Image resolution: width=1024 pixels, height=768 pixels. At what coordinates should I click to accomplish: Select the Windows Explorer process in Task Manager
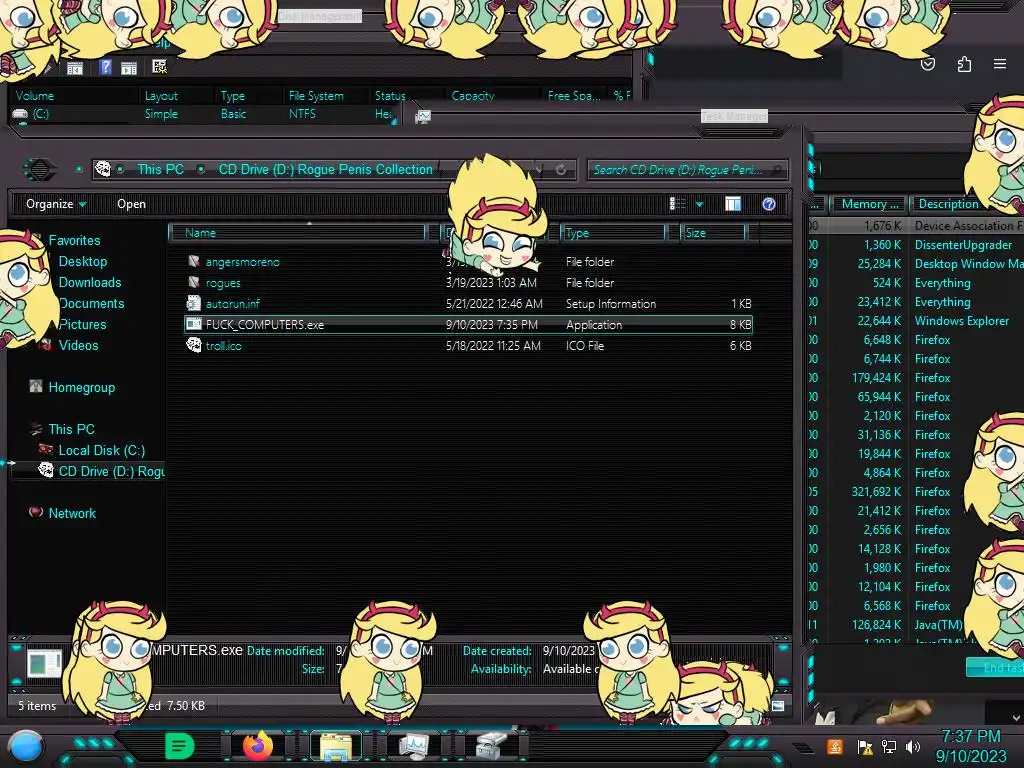point(916,321)
